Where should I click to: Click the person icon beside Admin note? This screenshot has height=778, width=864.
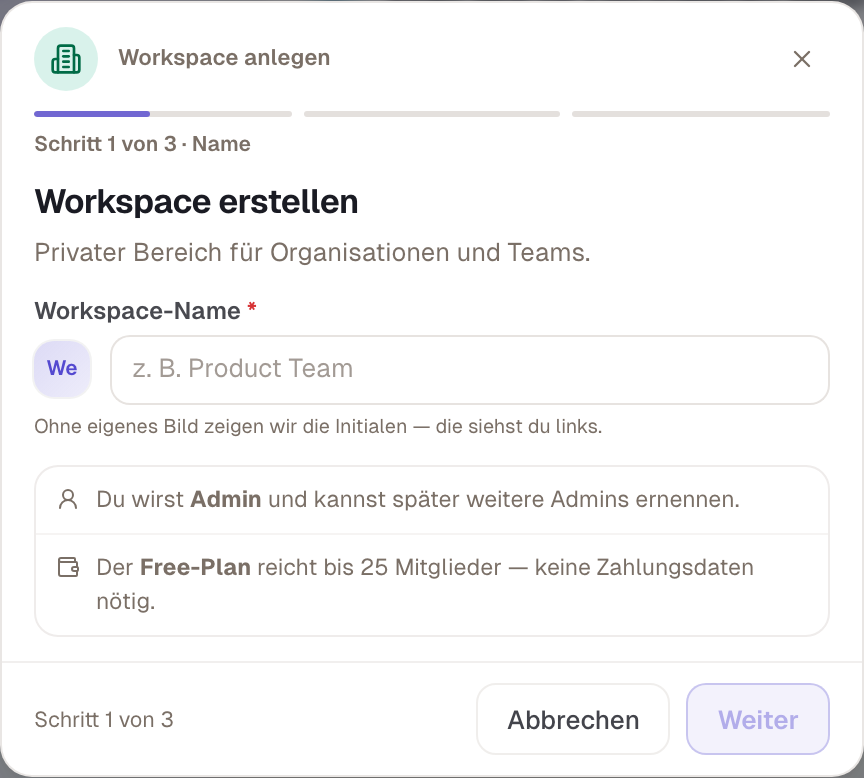click(68, 499)
